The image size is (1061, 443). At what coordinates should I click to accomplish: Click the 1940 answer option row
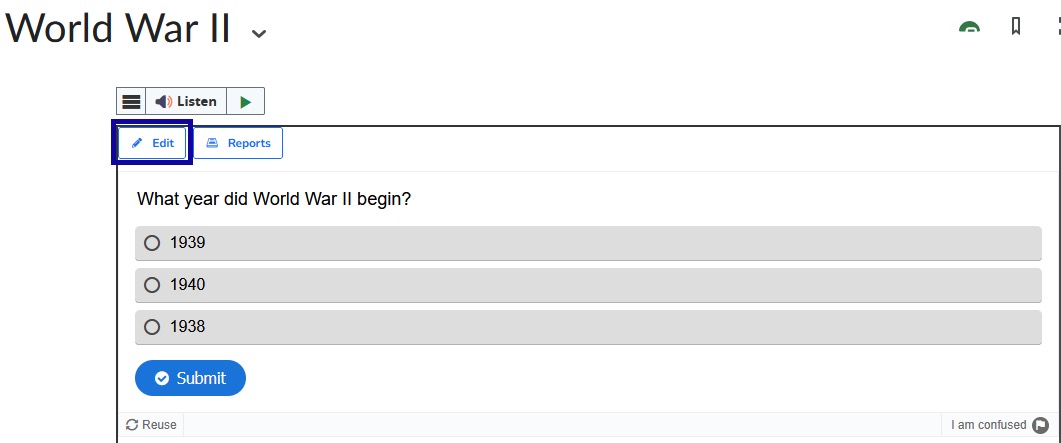point(588,285)
